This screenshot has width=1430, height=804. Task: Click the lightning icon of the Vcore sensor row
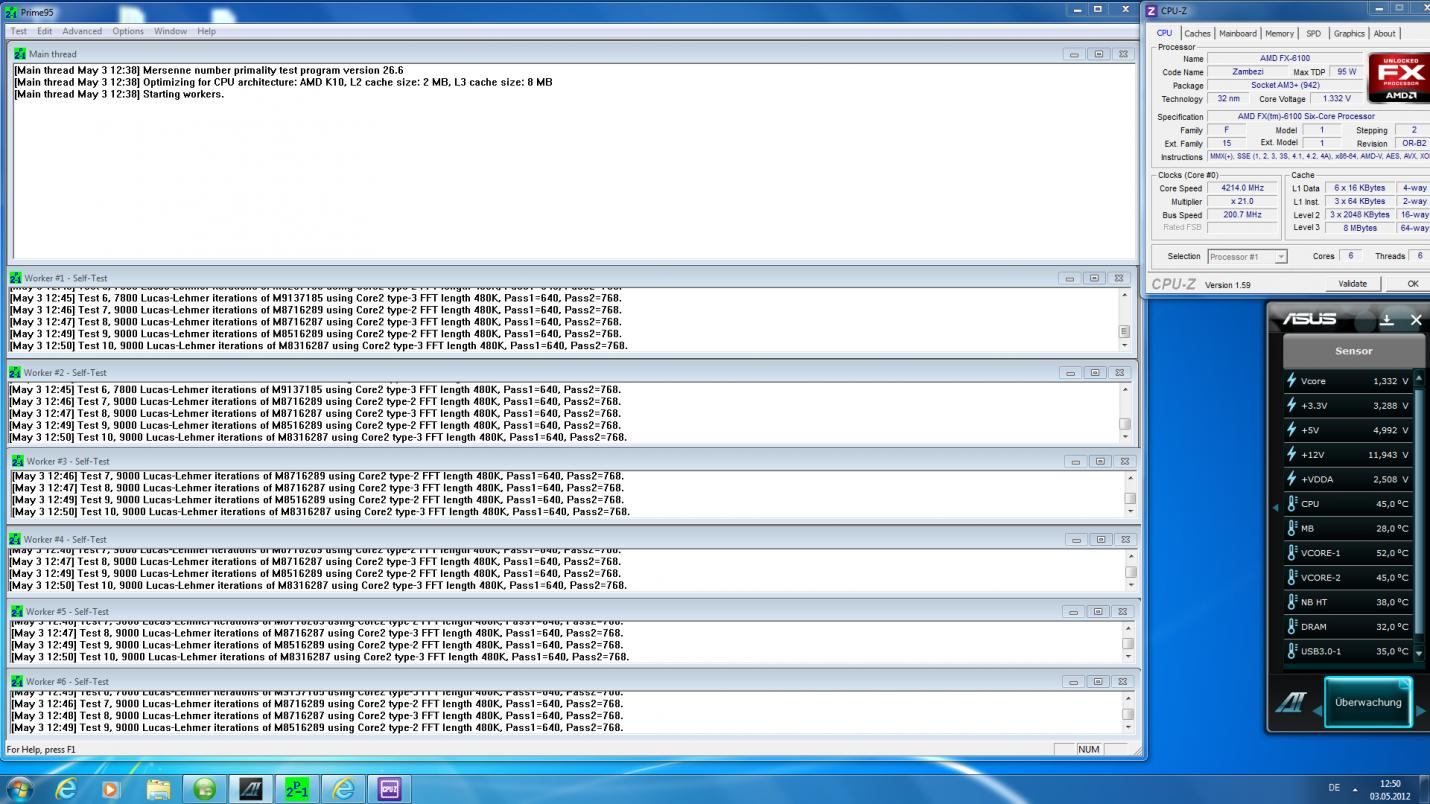click(1292, 381)
